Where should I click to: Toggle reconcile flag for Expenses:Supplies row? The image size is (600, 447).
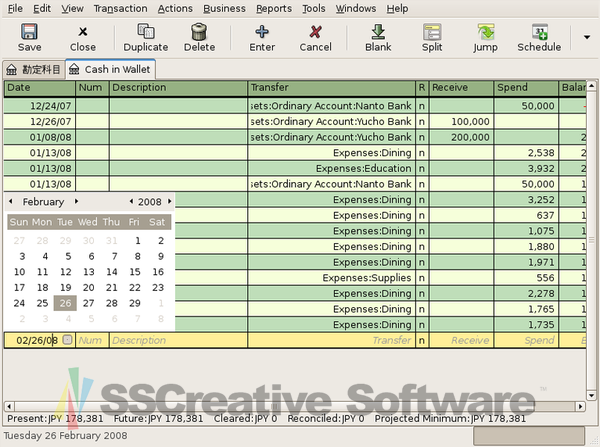pyautogui.click(x=422, y=278)
